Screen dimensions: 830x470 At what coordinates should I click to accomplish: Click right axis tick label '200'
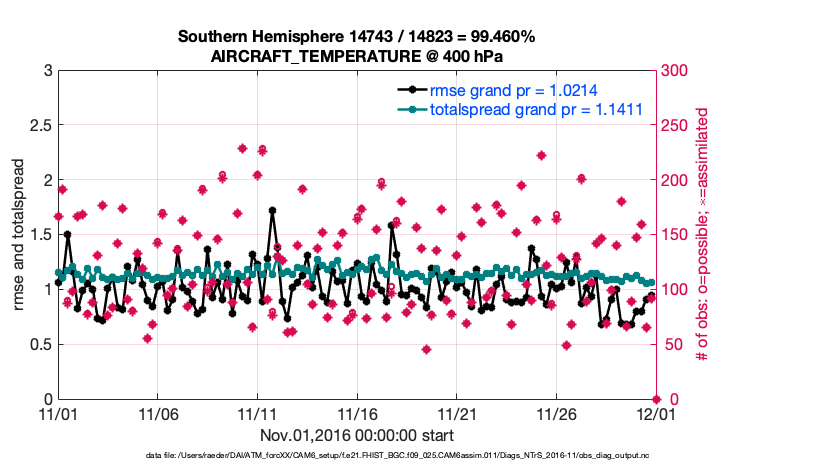[x=674, y=180]
